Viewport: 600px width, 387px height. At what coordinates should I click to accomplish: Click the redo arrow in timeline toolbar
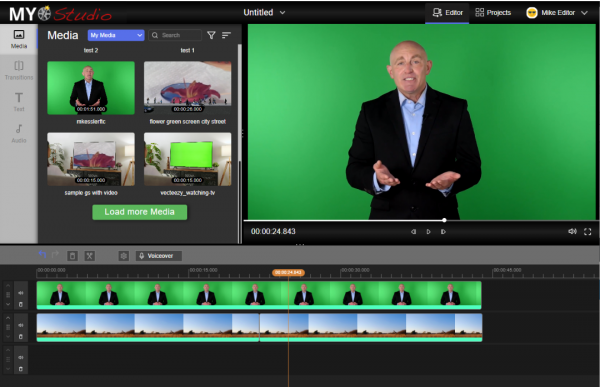(55, 255)
